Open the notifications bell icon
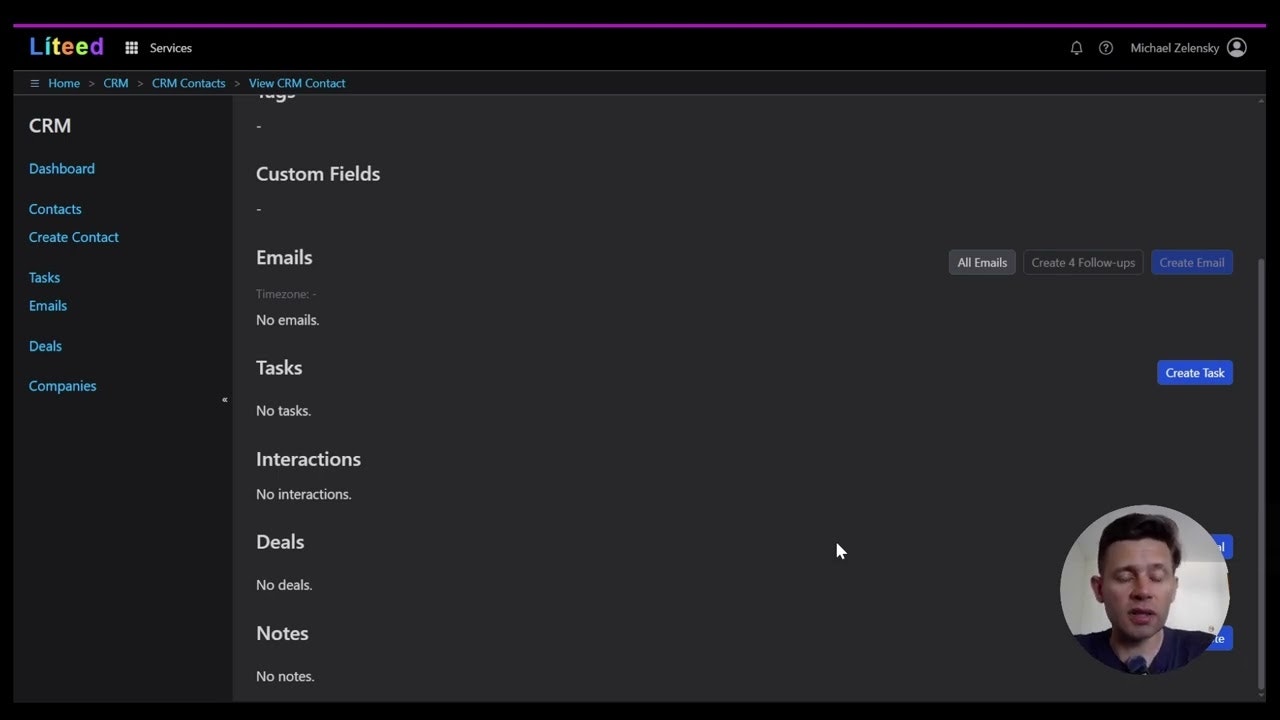The width and height of the screenshot is (1280, 720). click(x=1076, y=47)
